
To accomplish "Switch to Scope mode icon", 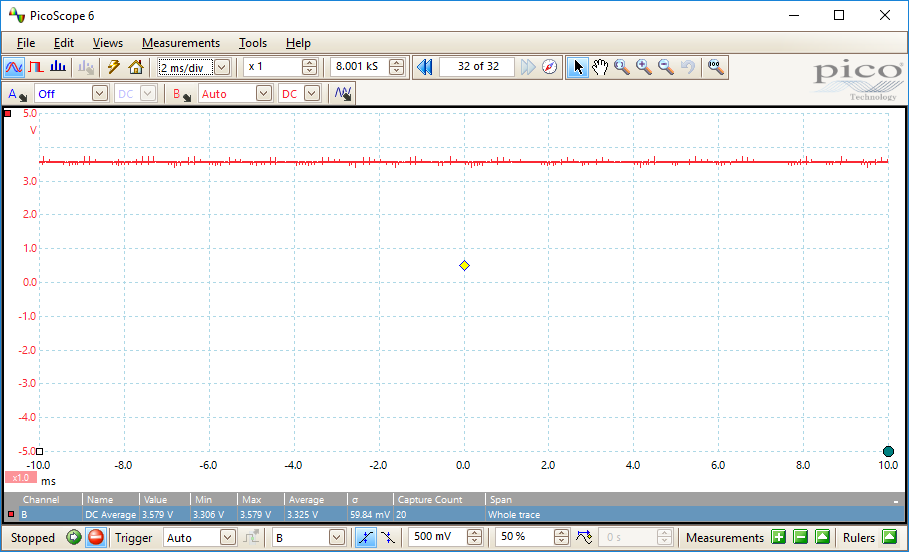I will (x=13, y=67).
